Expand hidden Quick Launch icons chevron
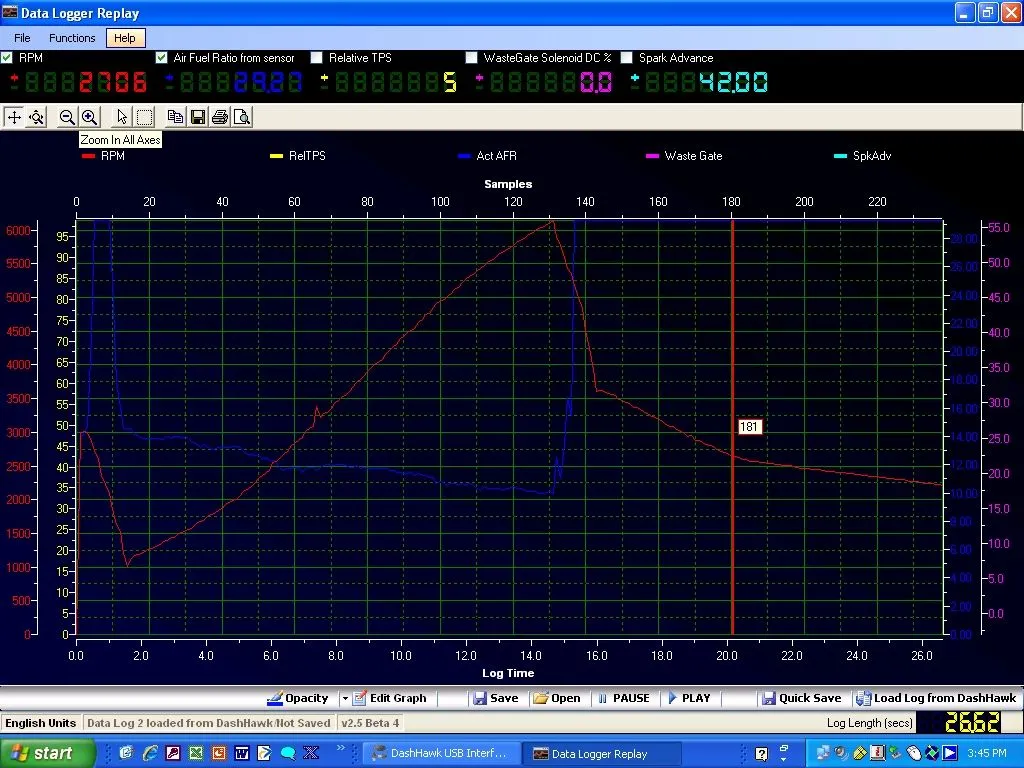 click(x=342, y=748)
